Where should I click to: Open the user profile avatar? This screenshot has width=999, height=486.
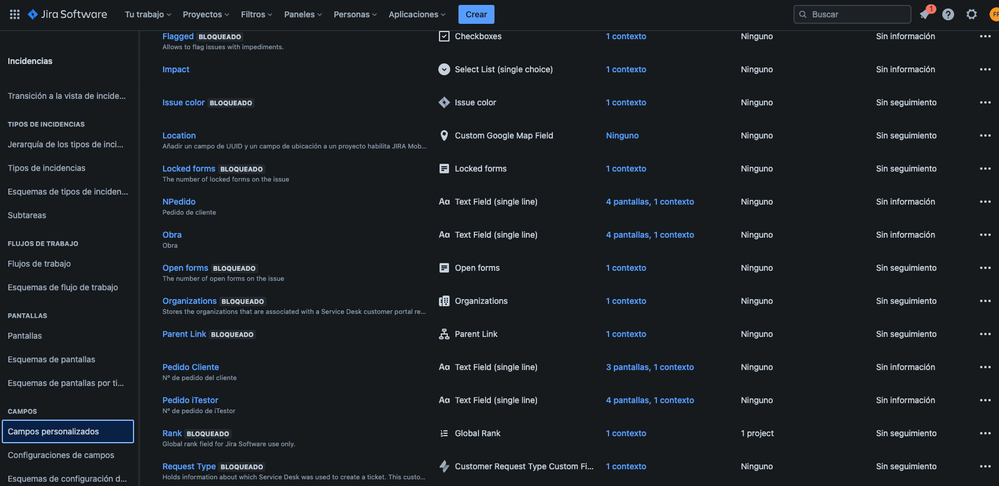pyautogui.click(x=994, y=14)
